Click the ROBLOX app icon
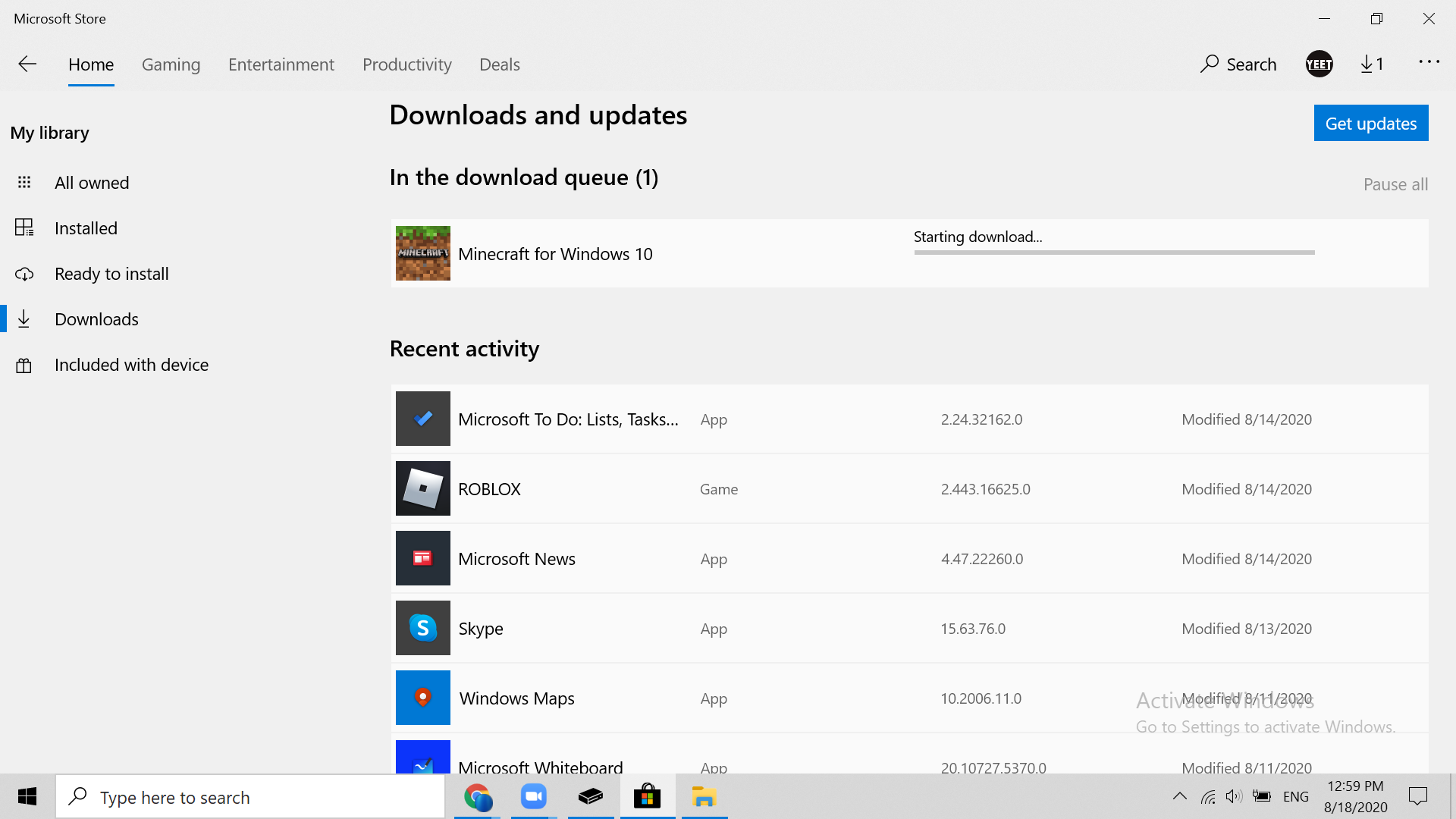 tap(422, 489)
